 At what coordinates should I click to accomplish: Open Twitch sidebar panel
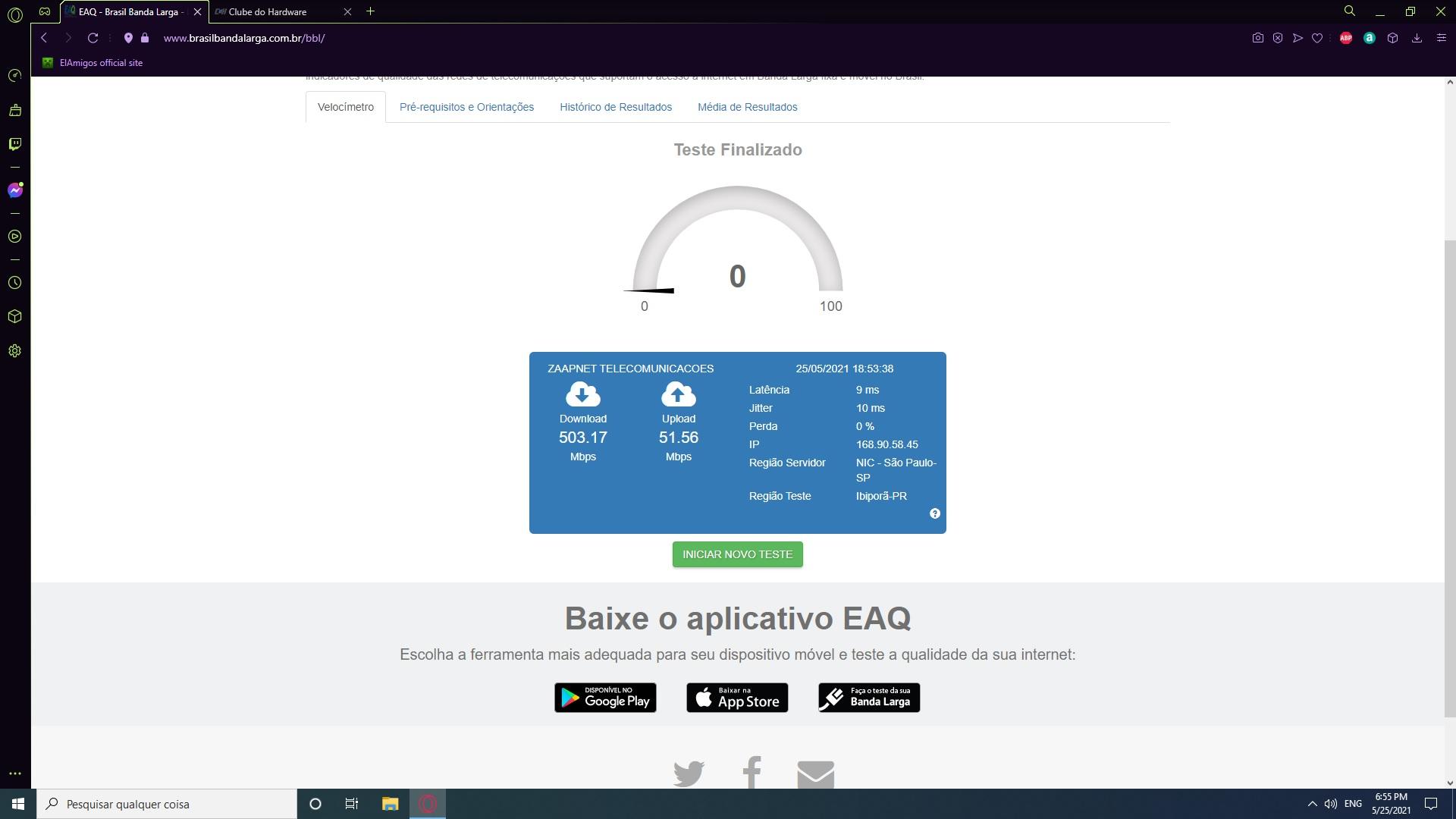pos(14,144)
